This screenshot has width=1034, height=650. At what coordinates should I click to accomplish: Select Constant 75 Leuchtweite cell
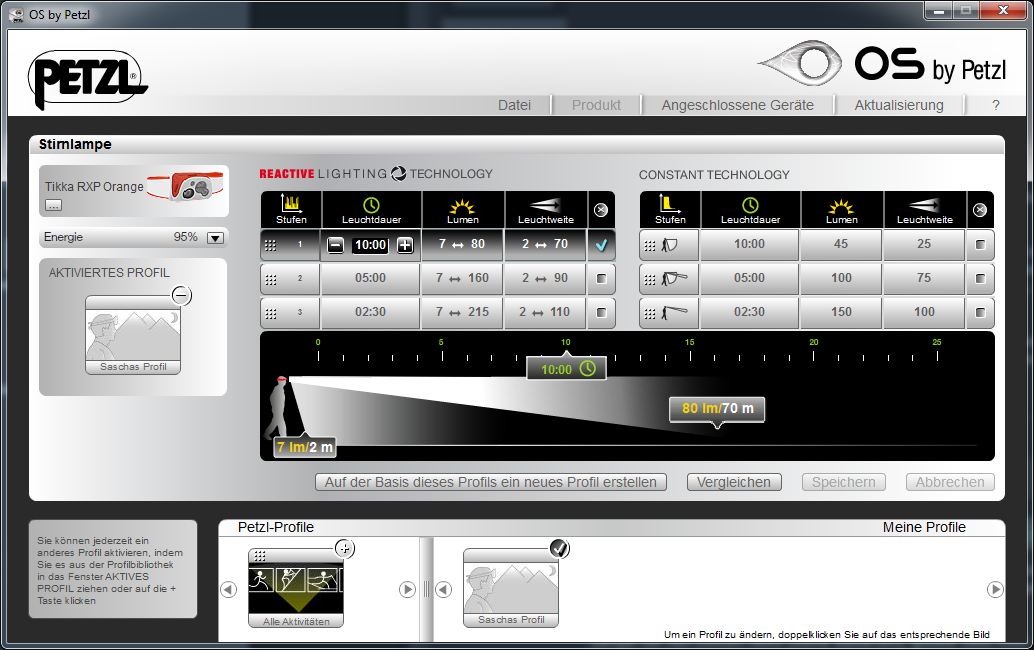pyautogui.click(x=924, y=278)
